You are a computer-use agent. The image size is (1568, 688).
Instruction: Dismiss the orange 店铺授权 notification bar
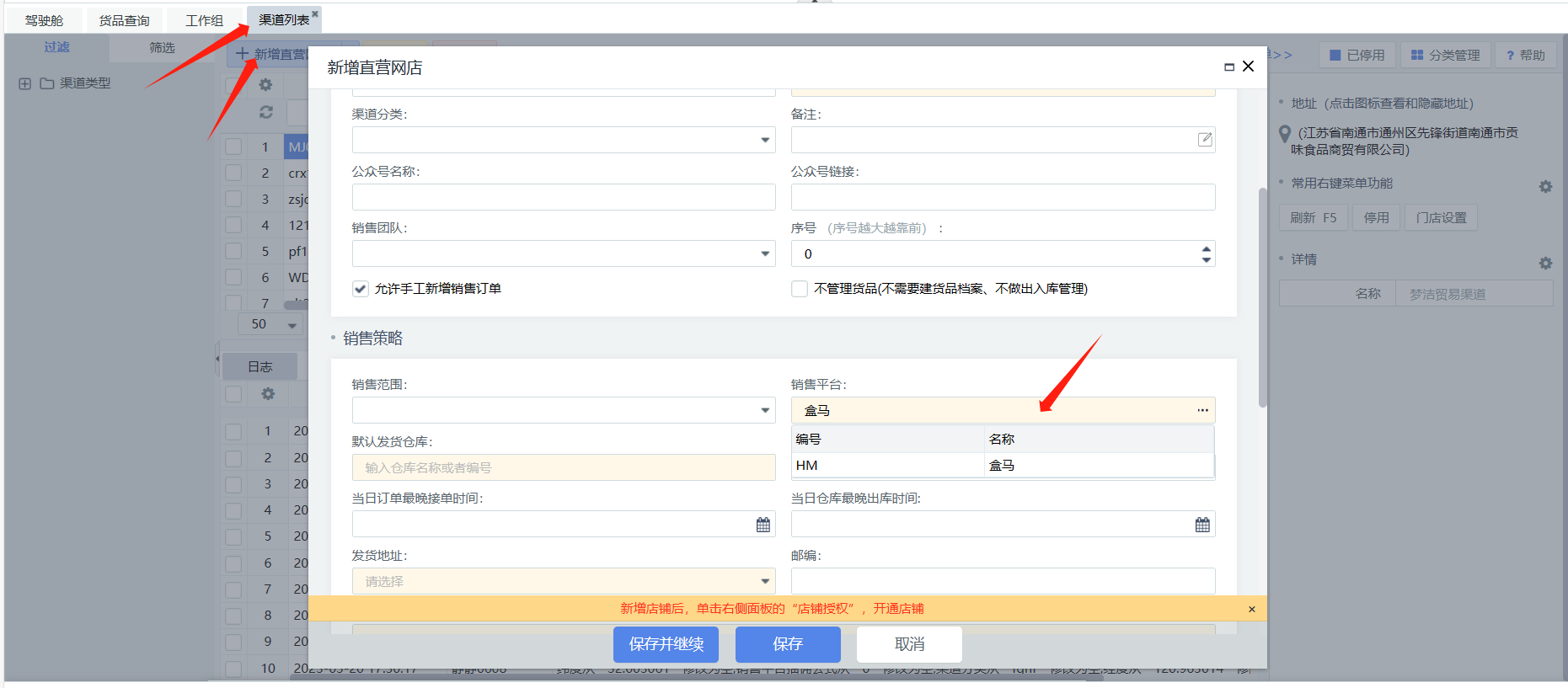1251,609
